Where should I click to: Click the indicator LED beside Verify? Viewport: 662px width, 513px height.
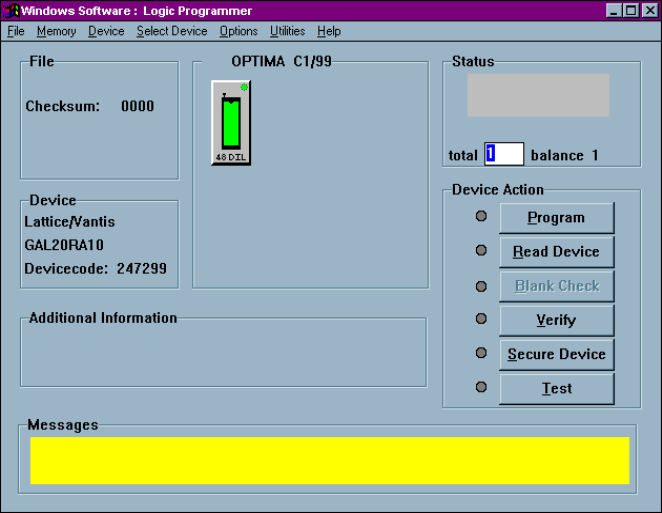(x=481, y=319)
